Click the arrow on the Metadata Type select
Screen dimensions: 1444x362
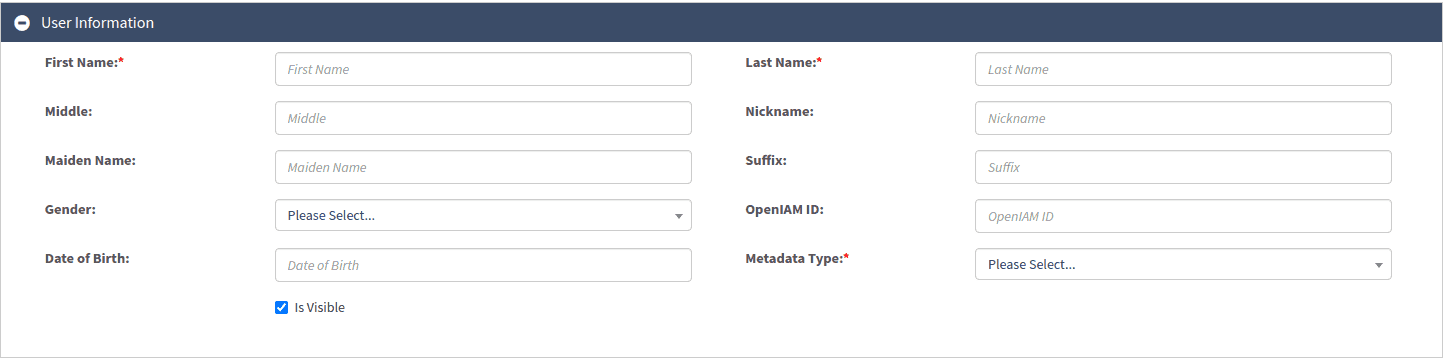[x=1378, y=265]
